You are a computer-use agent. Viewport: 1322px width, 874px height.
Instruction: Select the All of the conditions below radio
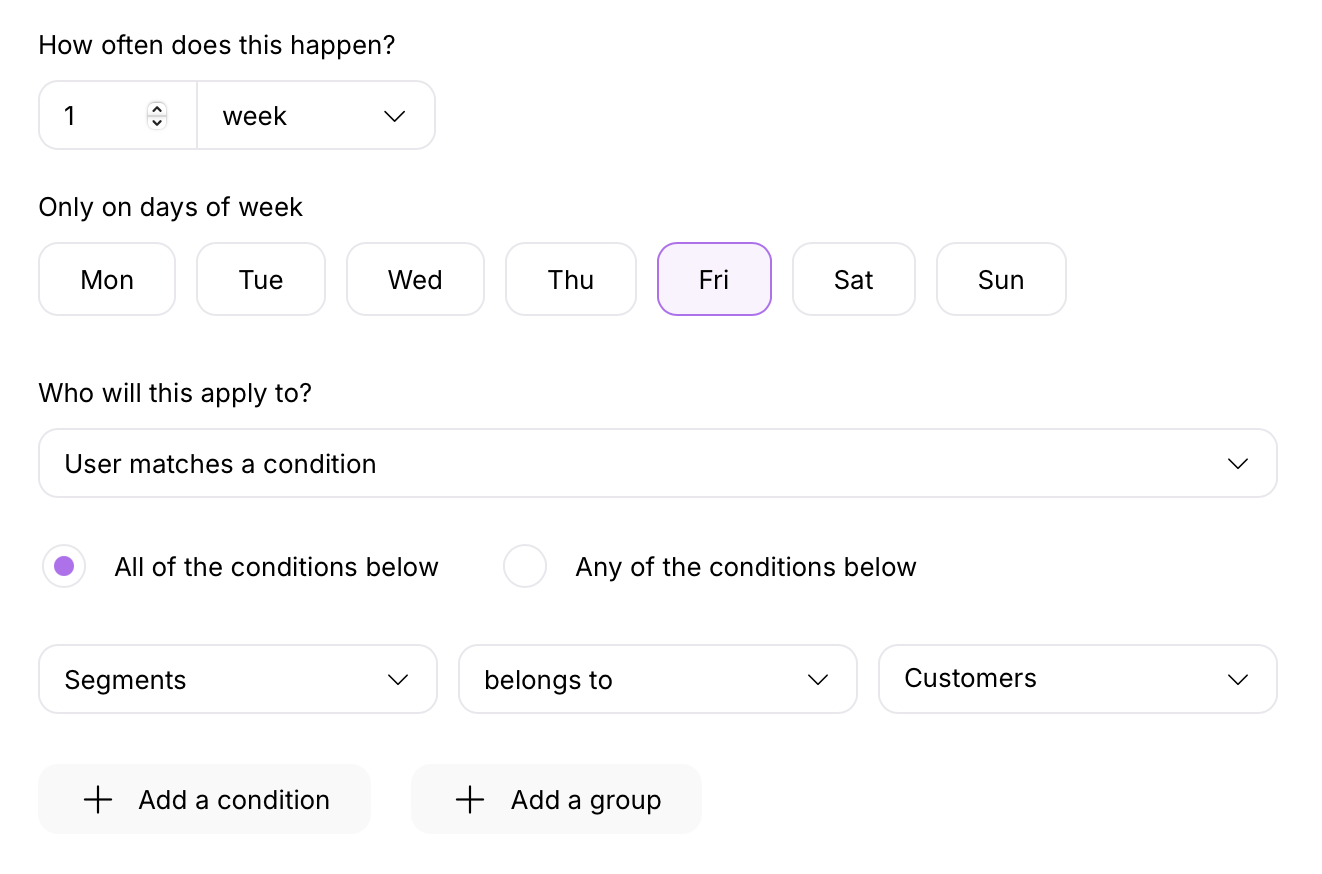[64, 566]
